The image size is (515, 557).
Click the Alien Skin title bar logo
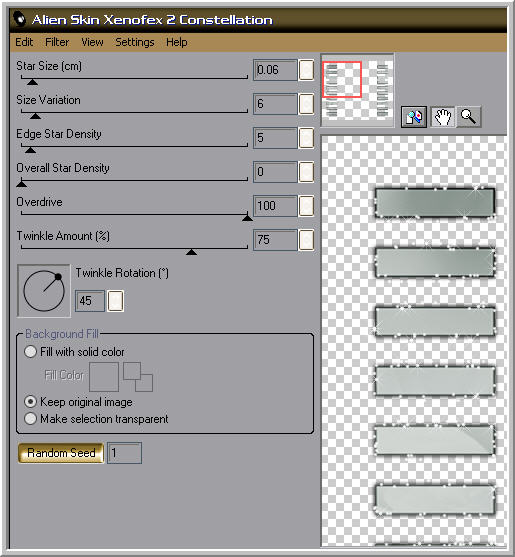(21, 19)
